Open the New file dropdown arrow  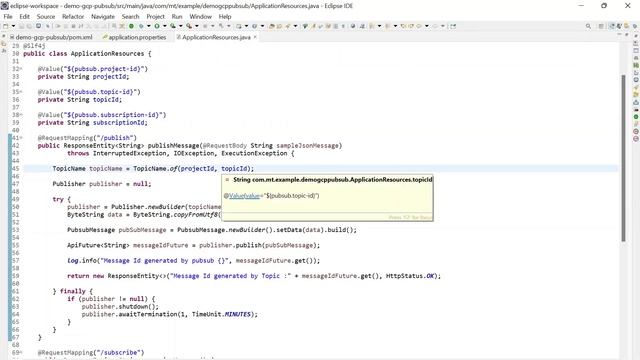13,26
